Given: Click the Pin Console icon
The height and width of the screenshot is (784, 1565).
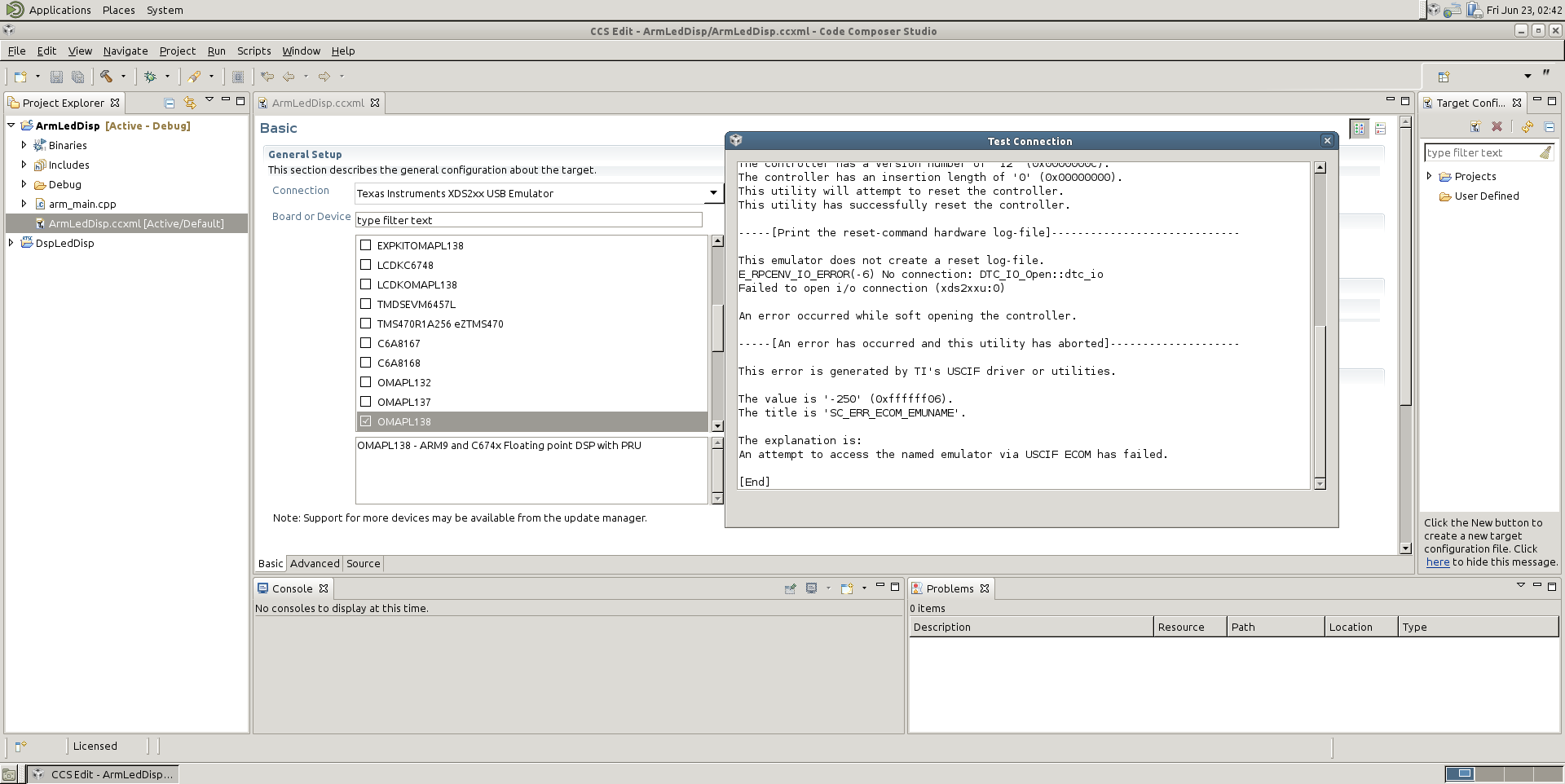Looking at the screenshot, I should pyautogui.click(x=790, y=588).
